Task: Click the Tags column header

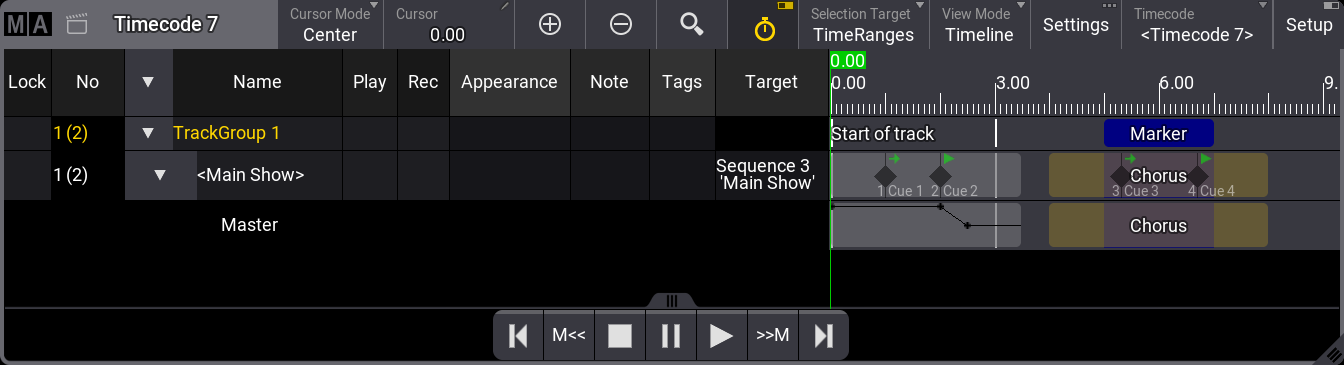Action: coord(682,82)
